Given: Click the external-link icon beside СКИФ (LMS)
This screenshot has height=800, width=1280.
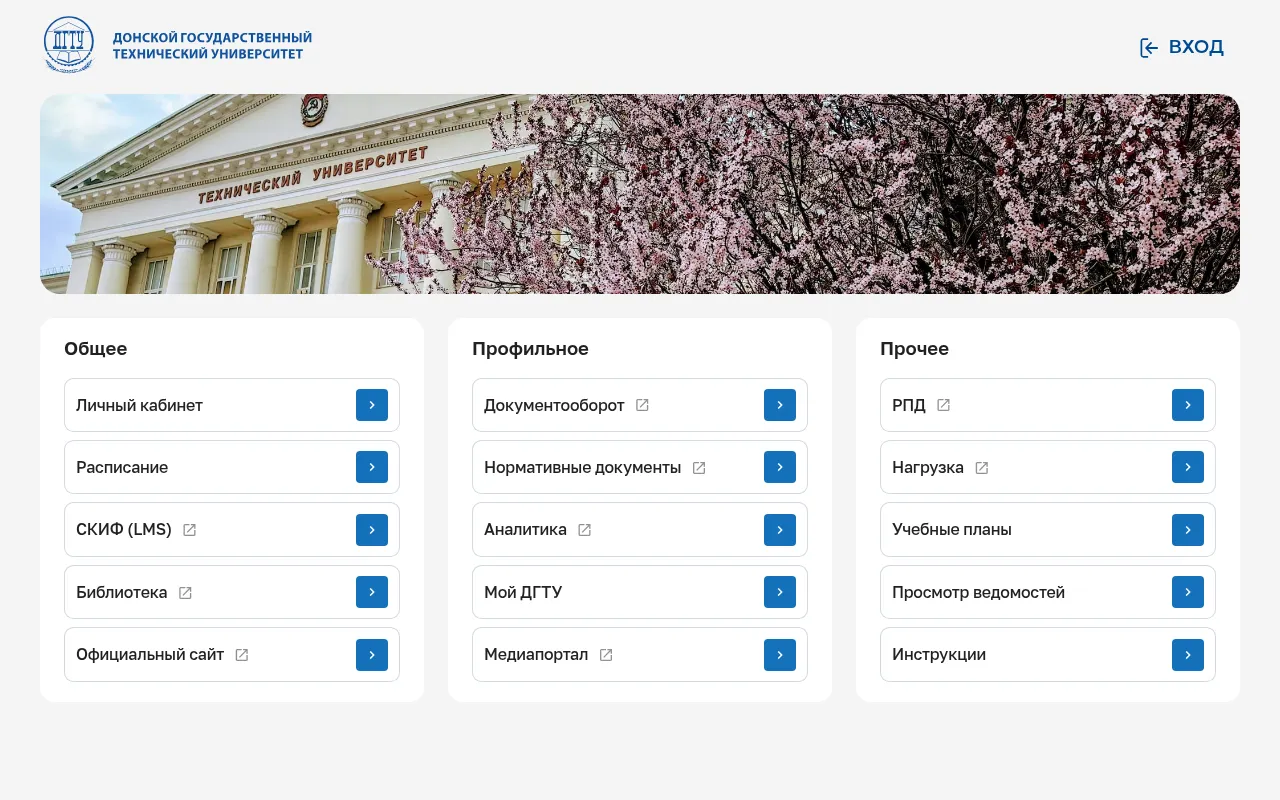Looking at the screenshot, I should (x=190, y=530).
